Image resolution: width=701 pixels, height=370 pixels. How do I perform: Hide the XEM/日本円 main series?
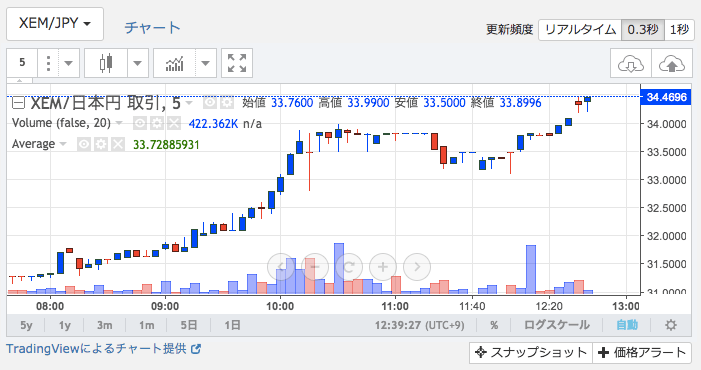pyautogui.click(x=210, y=103)
